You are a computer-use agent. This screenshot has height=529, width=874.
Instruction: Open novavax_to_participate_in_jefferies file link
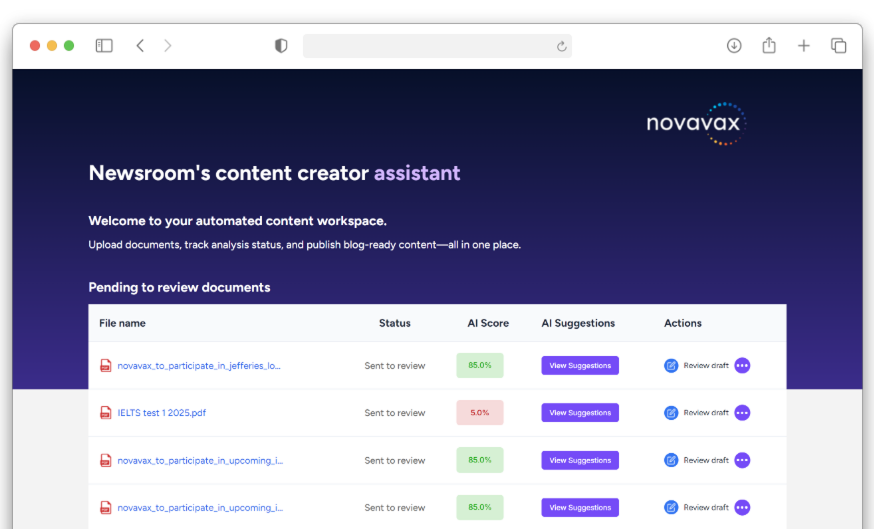(x=199, y=366)
